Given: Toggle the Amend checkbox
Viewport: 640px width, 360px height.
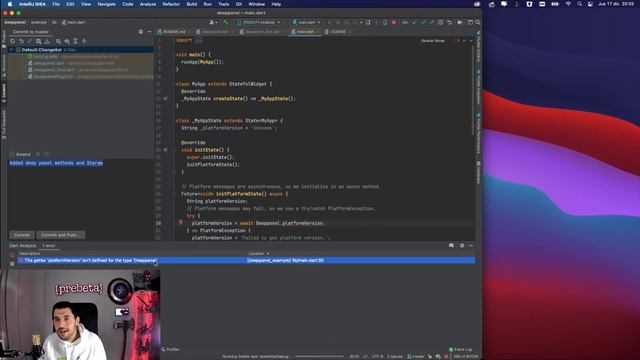Looking at the screenshot, I should tap(12, 154).
